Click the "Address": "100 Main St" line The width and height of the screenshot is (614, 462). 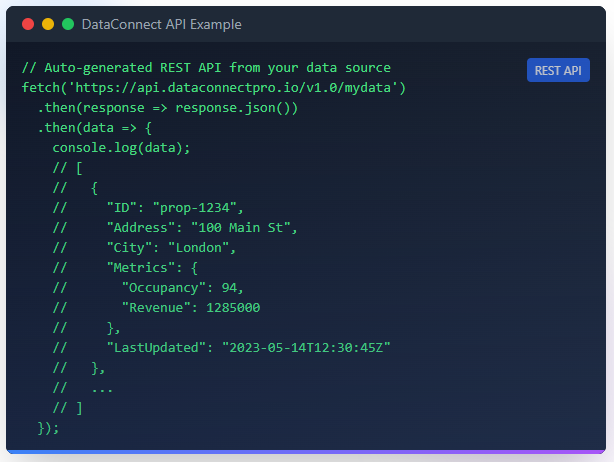click(175, 227)
